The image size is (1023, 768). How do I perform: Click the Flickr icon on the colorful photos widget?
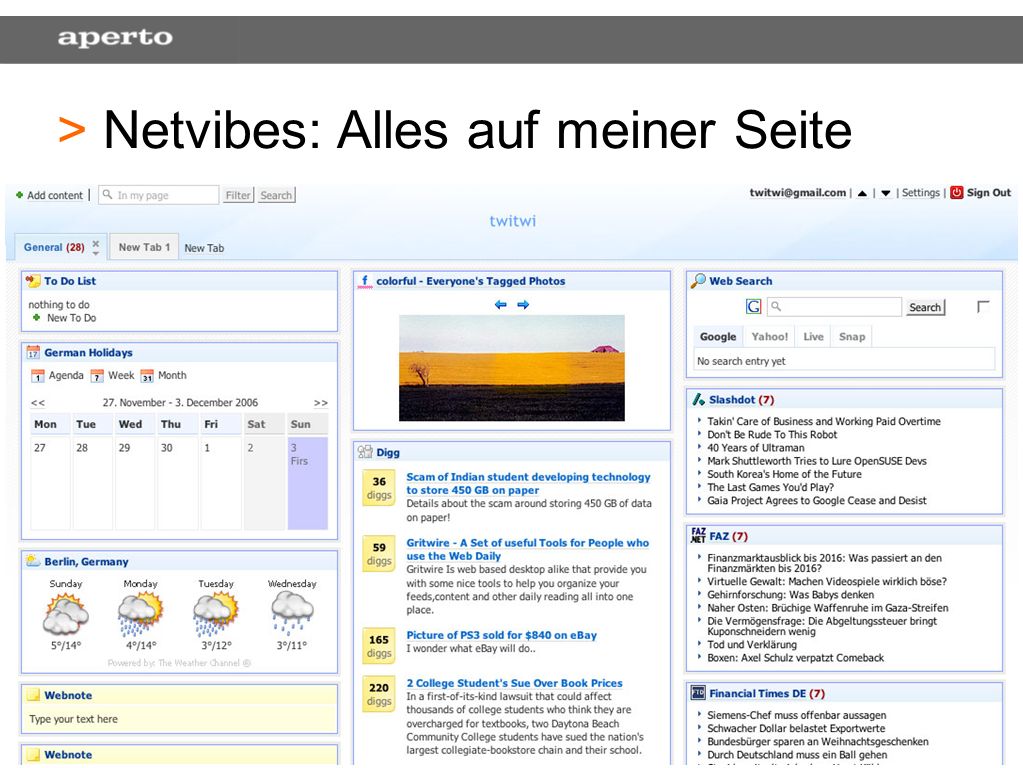(x=365, y=281)
